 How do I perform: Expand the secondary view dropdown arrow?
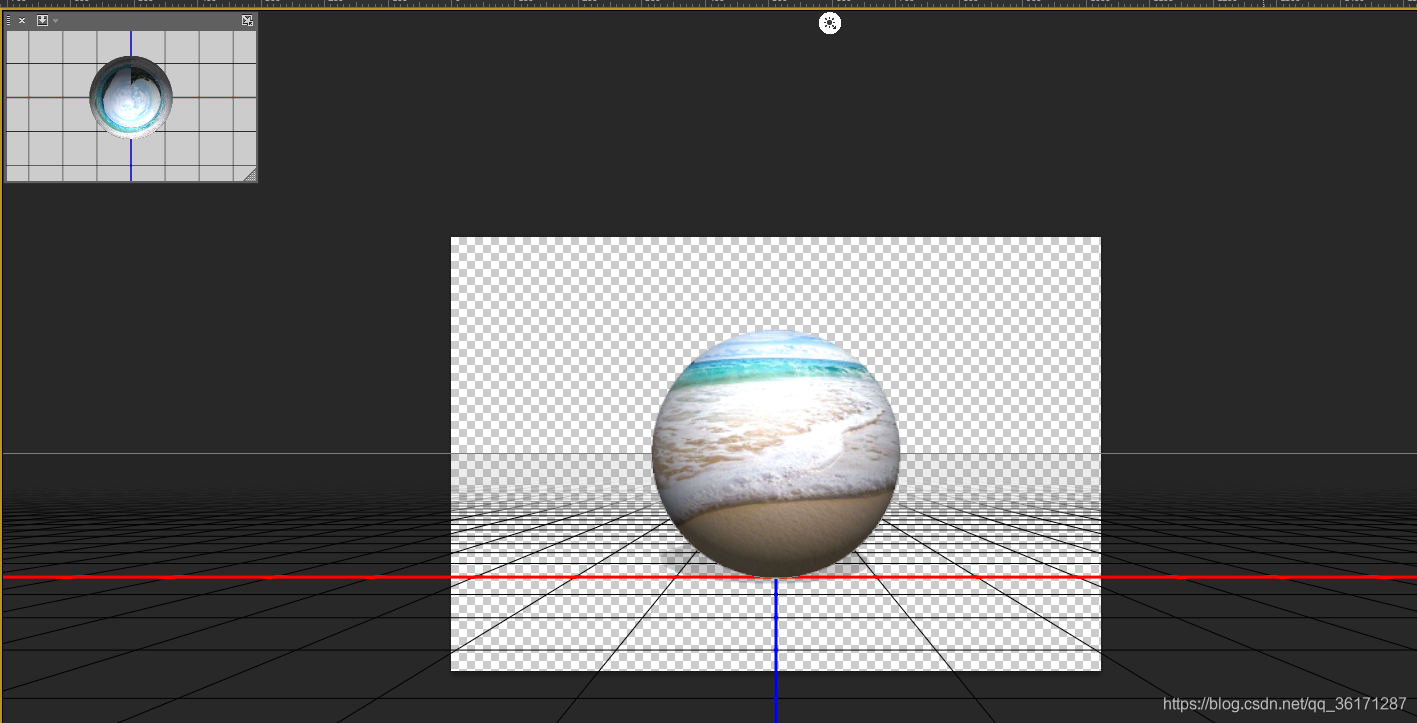(x=56, y=21)
